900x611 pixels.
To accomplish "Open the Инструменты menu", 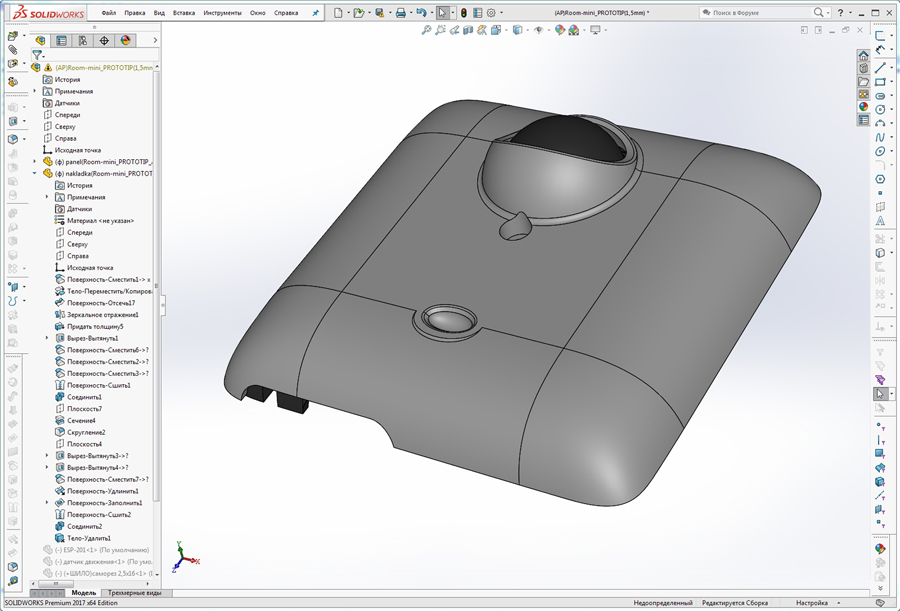I will 221,13.
